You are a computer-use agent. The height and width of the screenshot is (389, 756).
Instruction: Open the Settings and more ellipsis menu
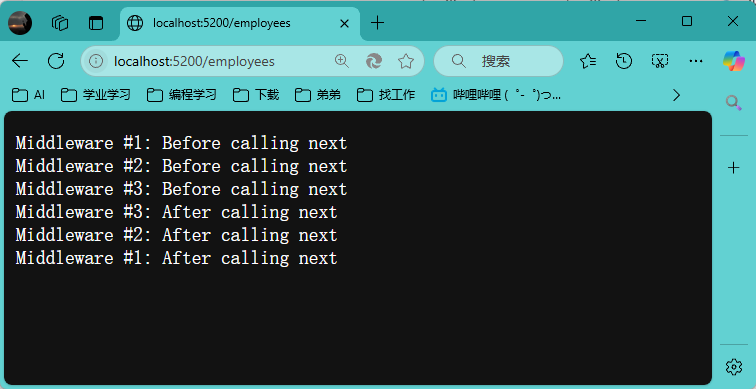coord(696,61)
